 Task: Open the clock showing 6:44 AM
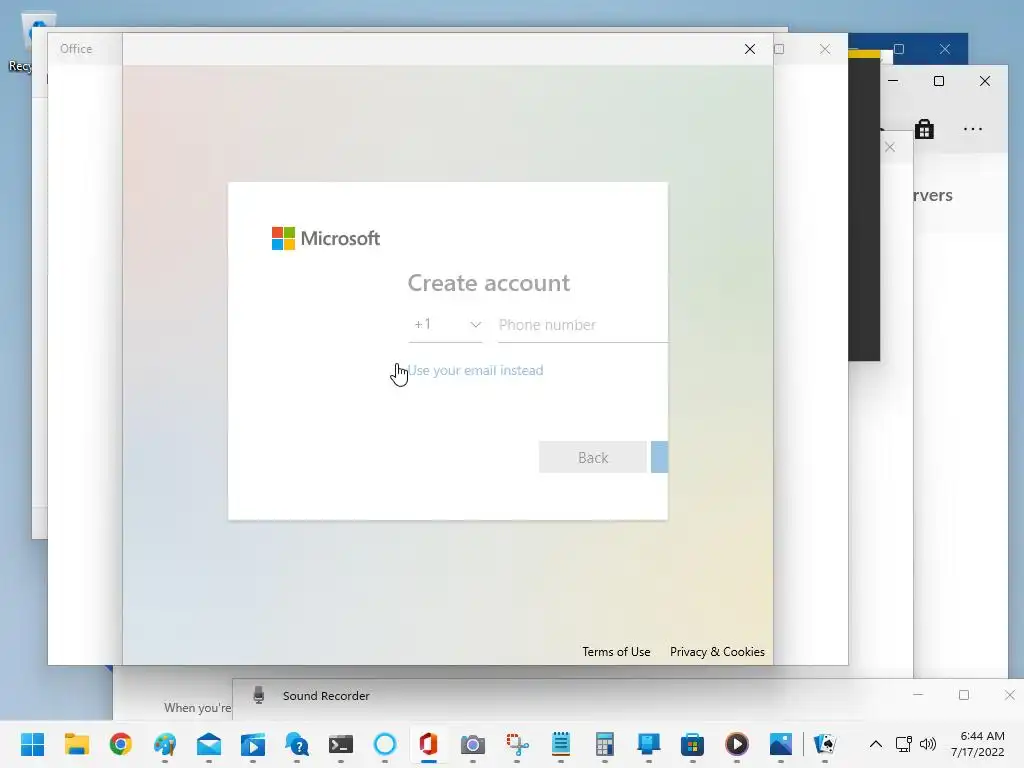(x=978, y=744)
